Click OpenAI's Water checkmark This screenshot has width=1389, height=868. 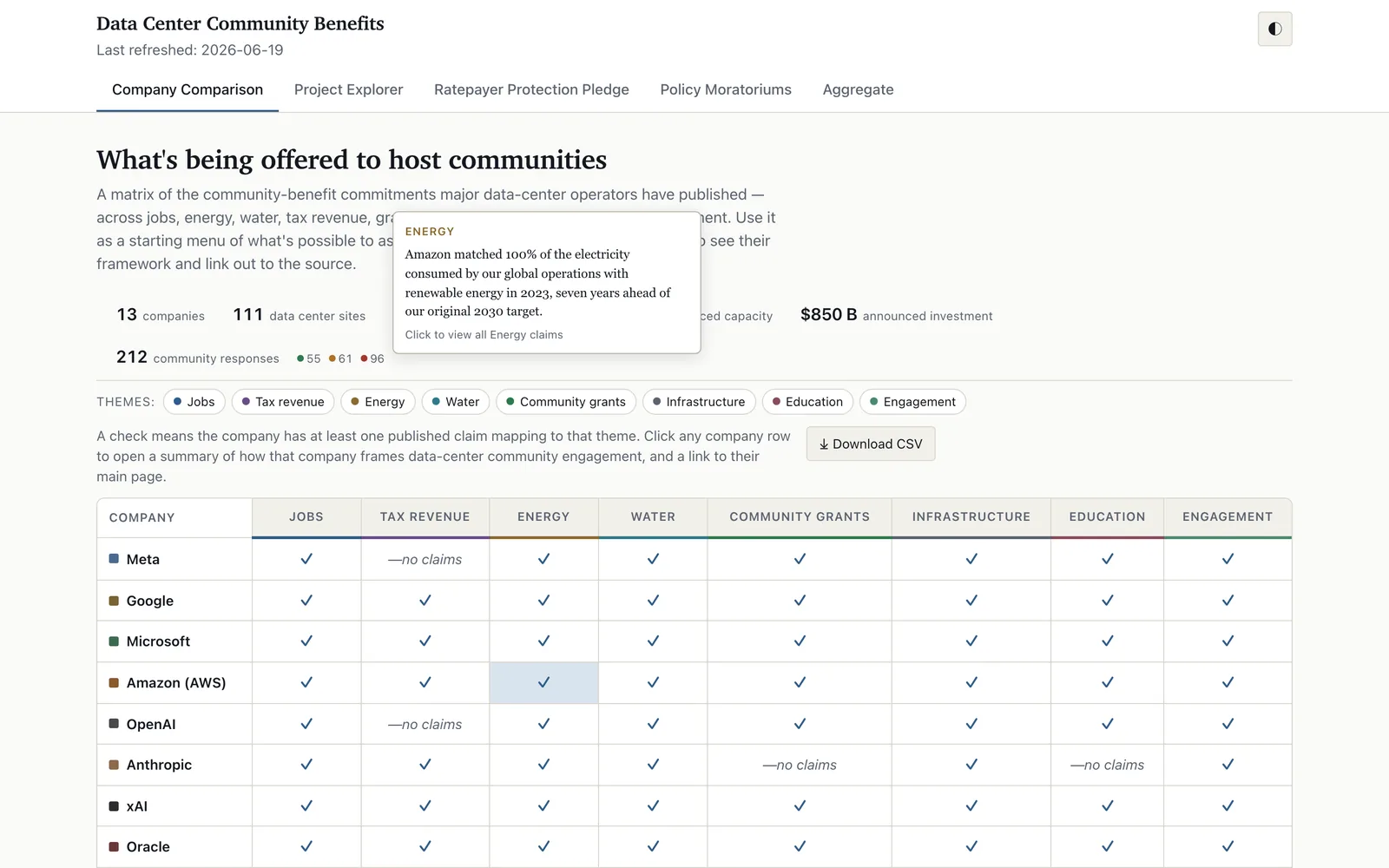[653, 724]
